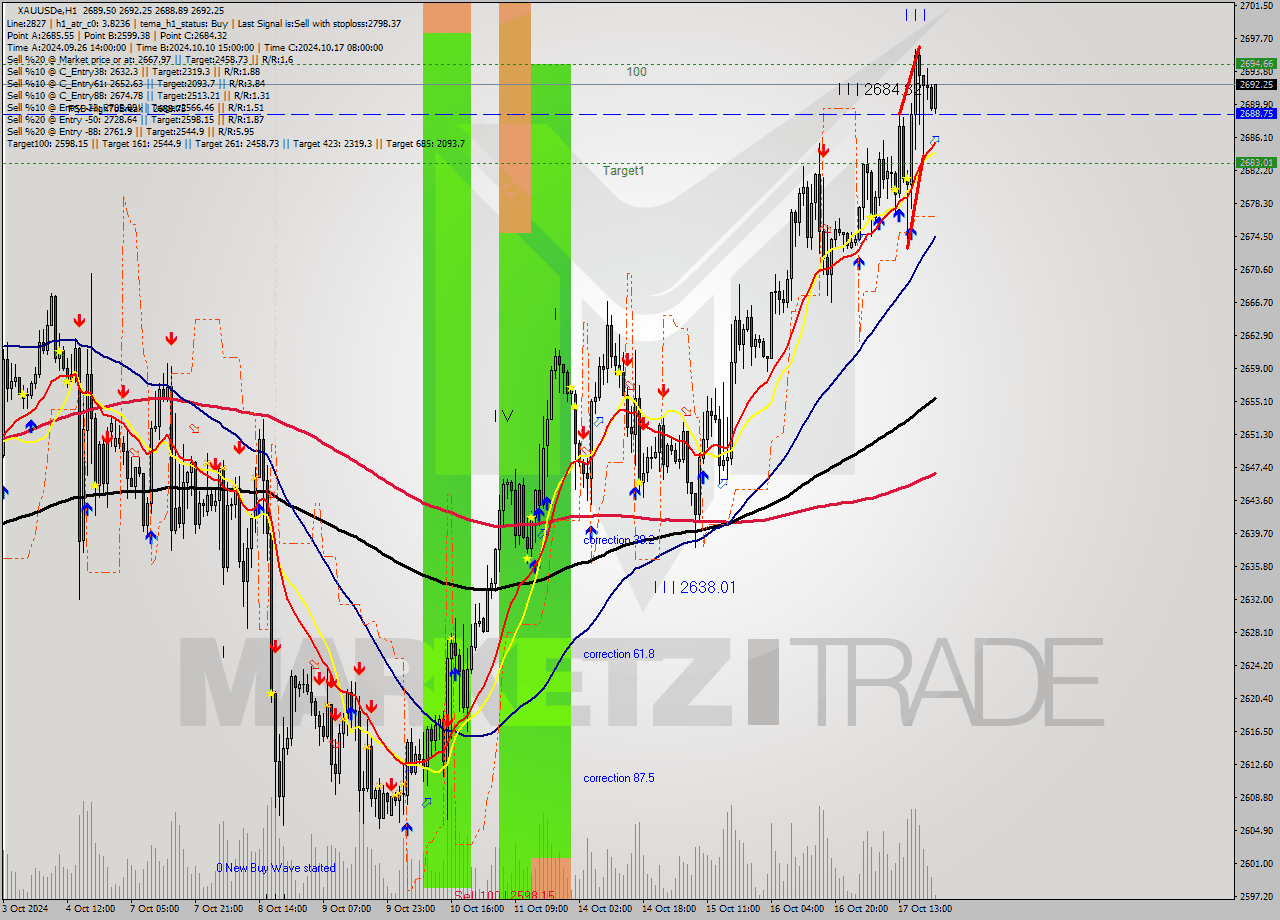Click the 'correction 61.8' label
Screen dimensions: 1280x920
[x=619, y=654]
